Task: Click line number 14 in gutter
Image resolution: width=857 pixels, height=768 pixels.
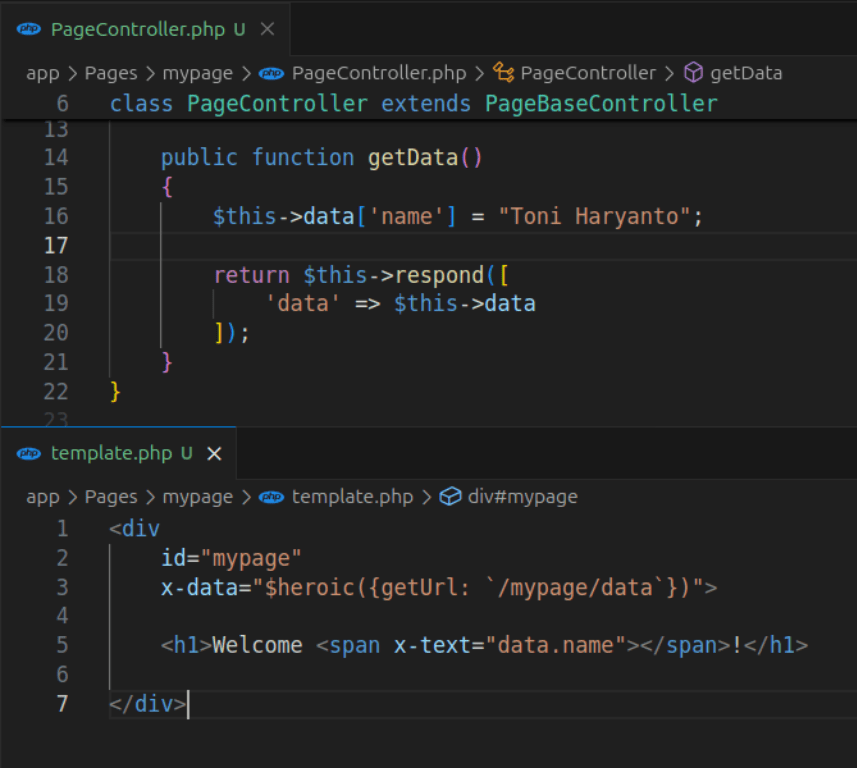Action: tap(56, 158)
